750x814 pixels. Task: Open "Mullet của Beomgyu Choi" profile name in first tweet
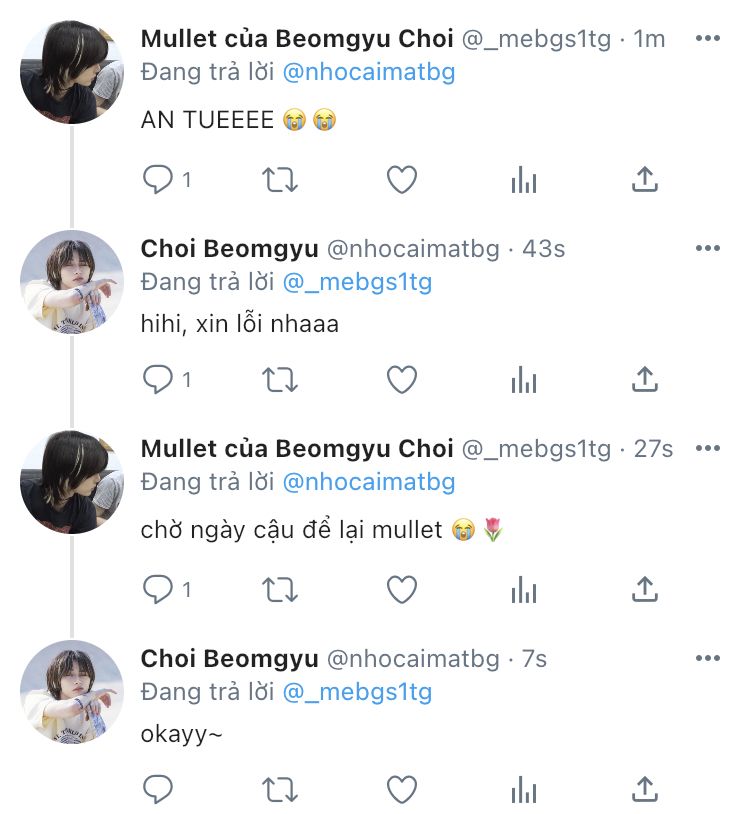297,39
